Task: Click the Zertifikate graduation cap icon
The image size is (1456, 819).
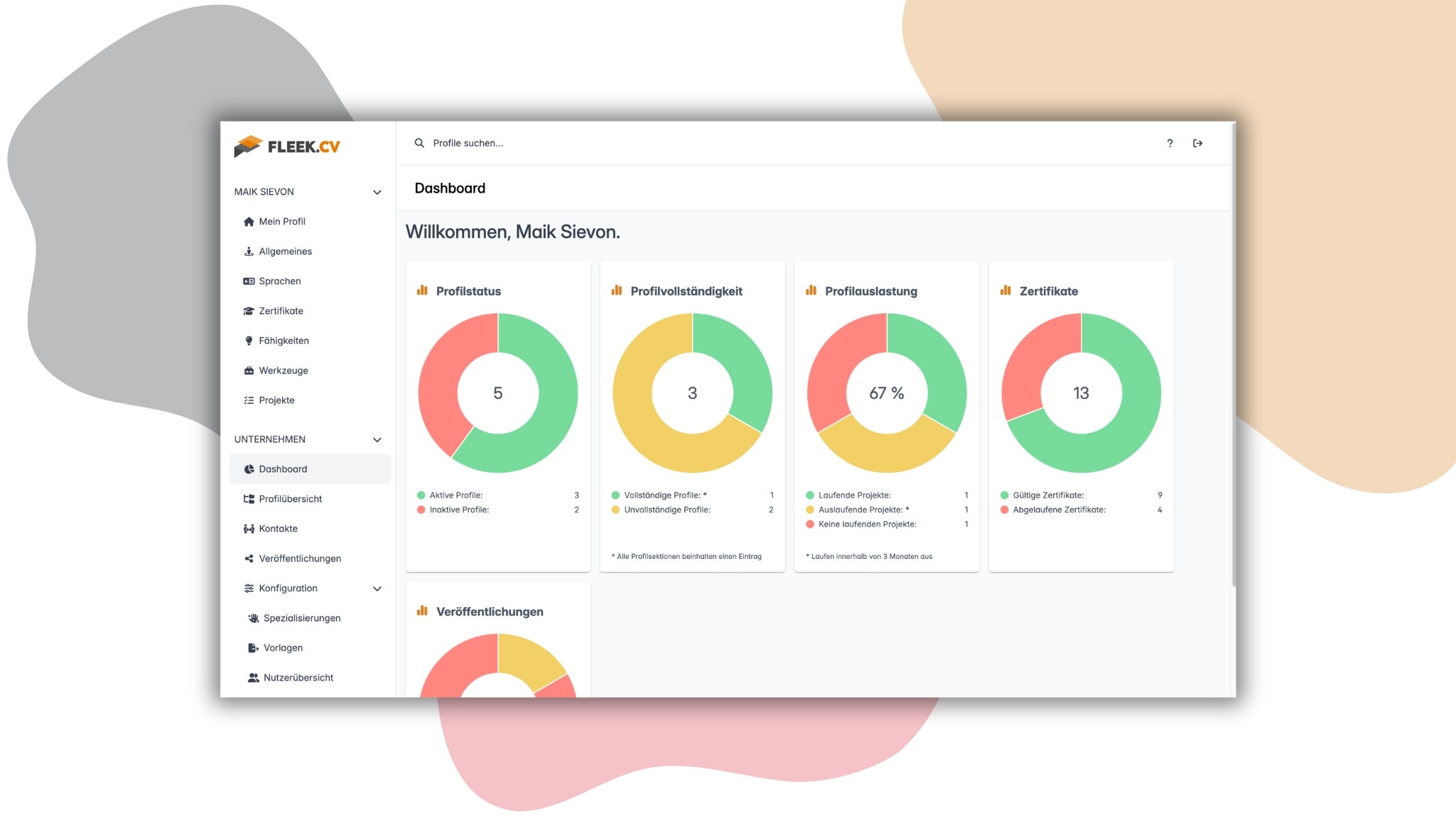Action: pos(249,311)
